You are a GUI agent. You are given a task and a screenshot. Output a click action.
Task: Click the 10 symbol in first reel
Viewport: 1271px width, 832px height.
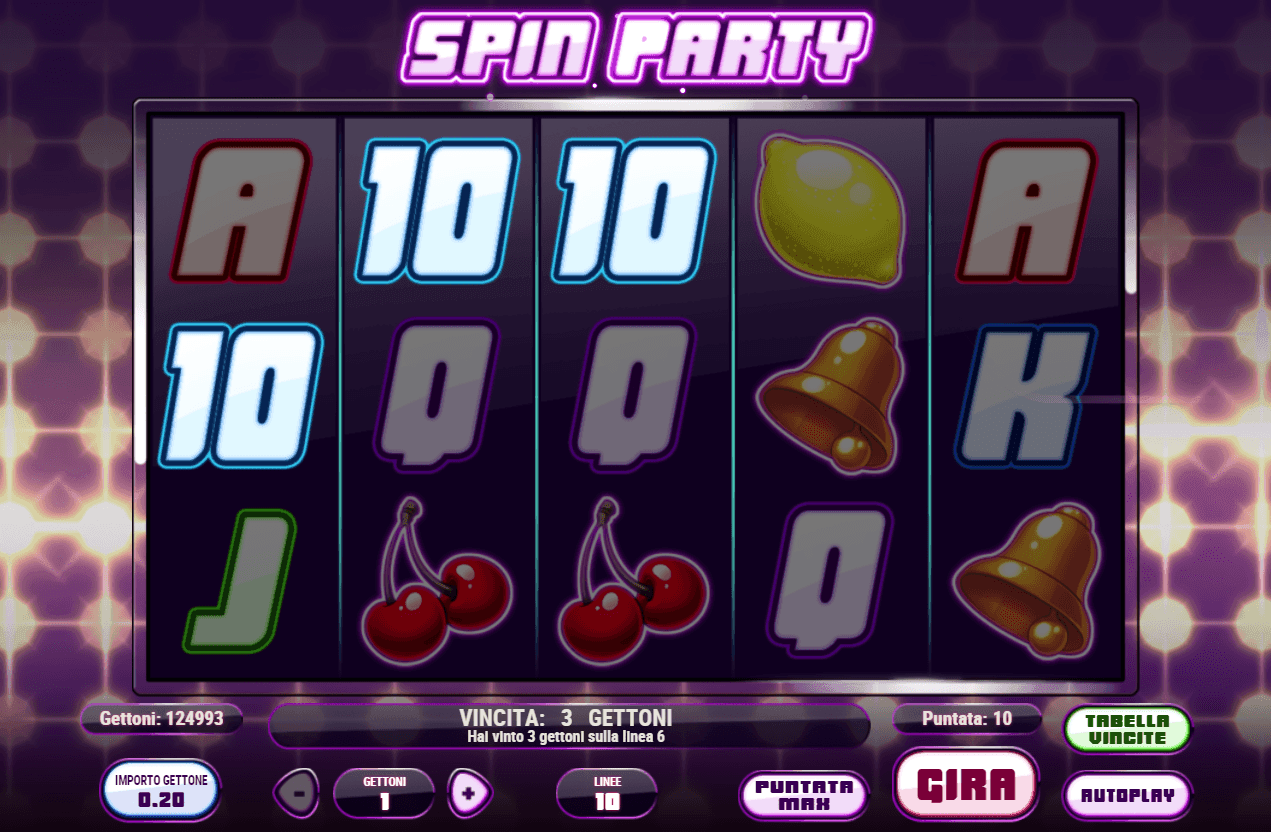point(241,397)
